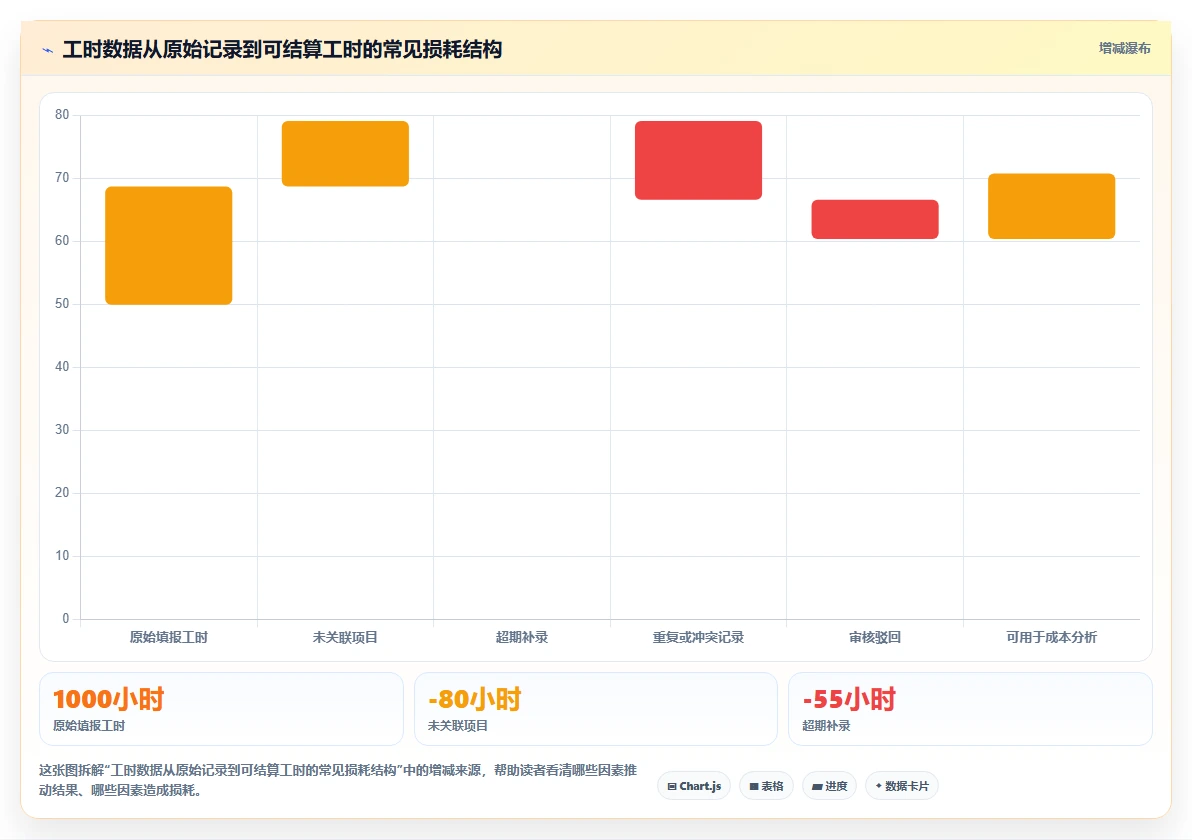Click the red 重复或冲突记录 bar
1192x840 pixels.
(x=699, y=160)
